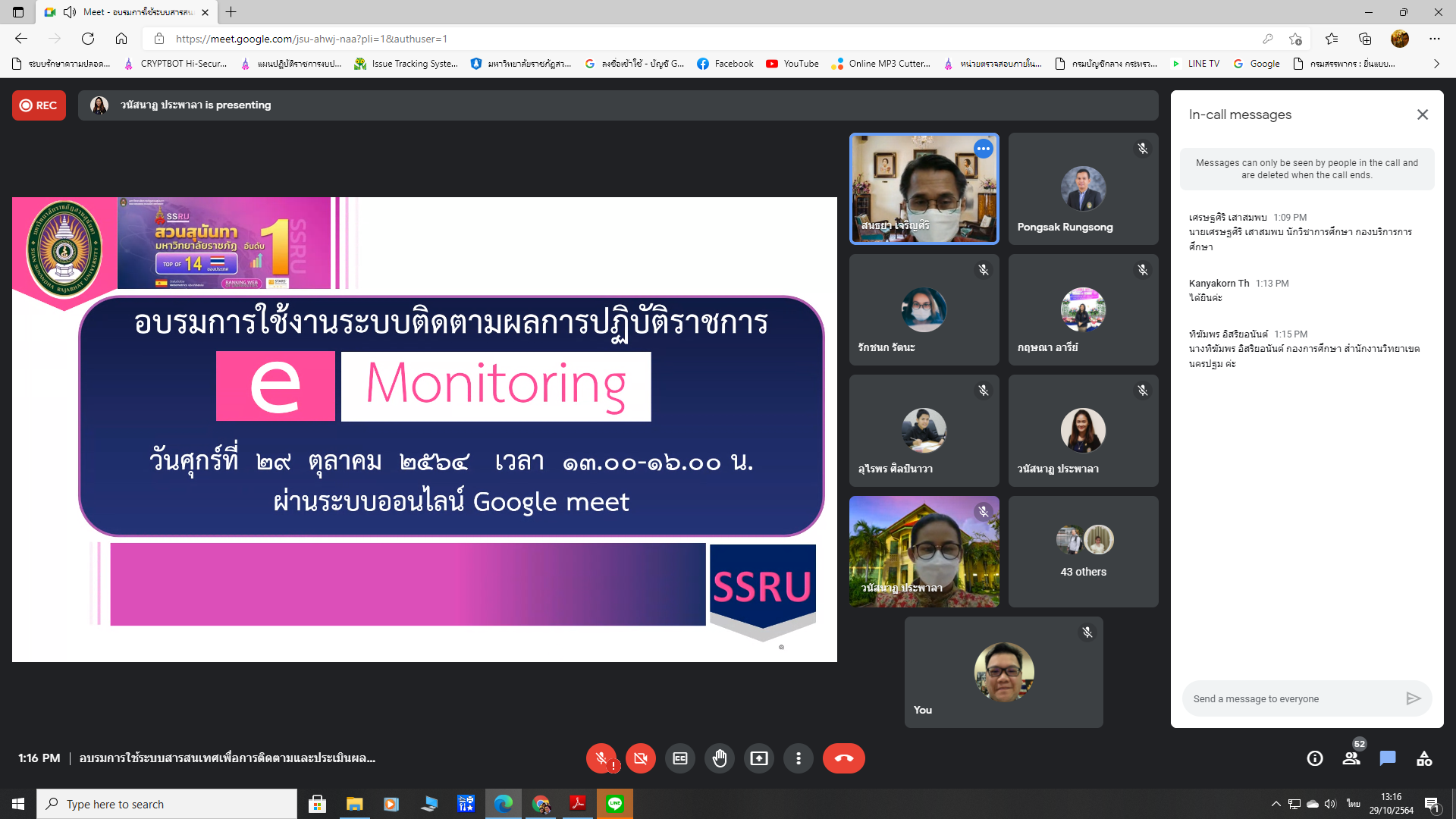Toggle closed captions button
Screen dimensions: 1456x819
pyautogui.click(x=680, y=758)
